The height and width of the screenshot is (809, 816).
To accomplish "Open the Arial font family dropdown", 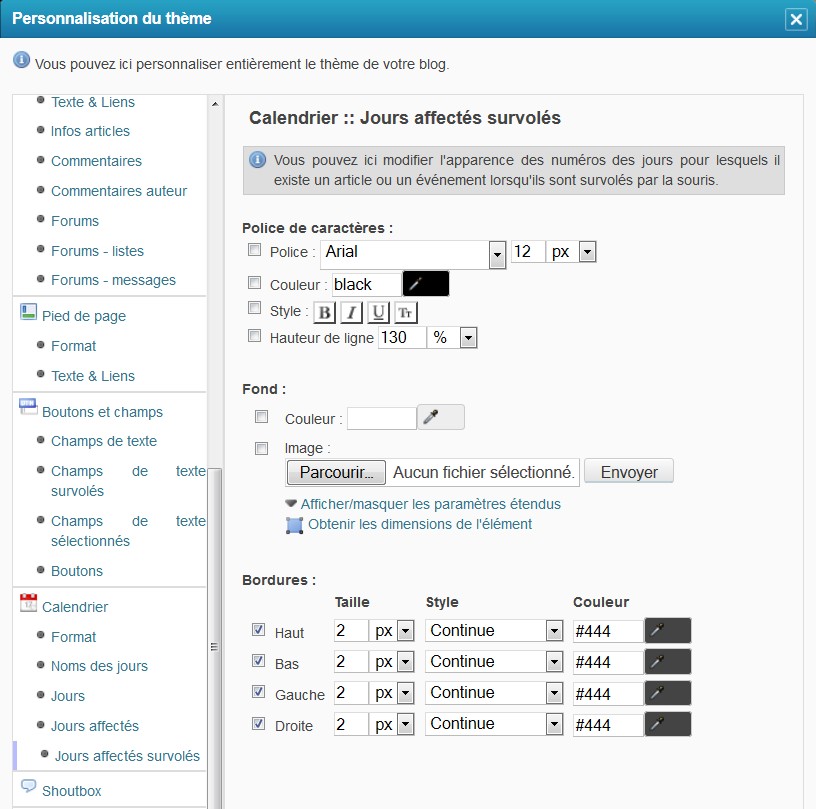I will tap(497, 254).
